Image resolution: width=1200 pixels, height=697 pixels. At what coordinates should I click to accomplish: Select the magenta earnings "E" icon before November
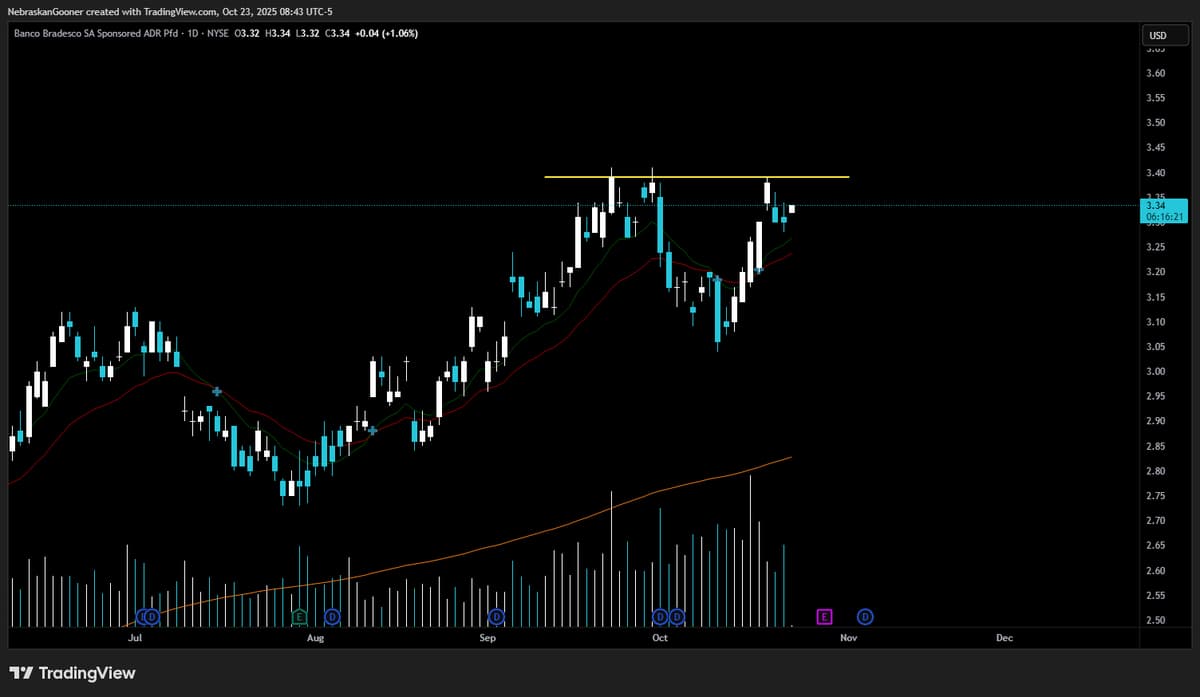(x=824, y=617)
